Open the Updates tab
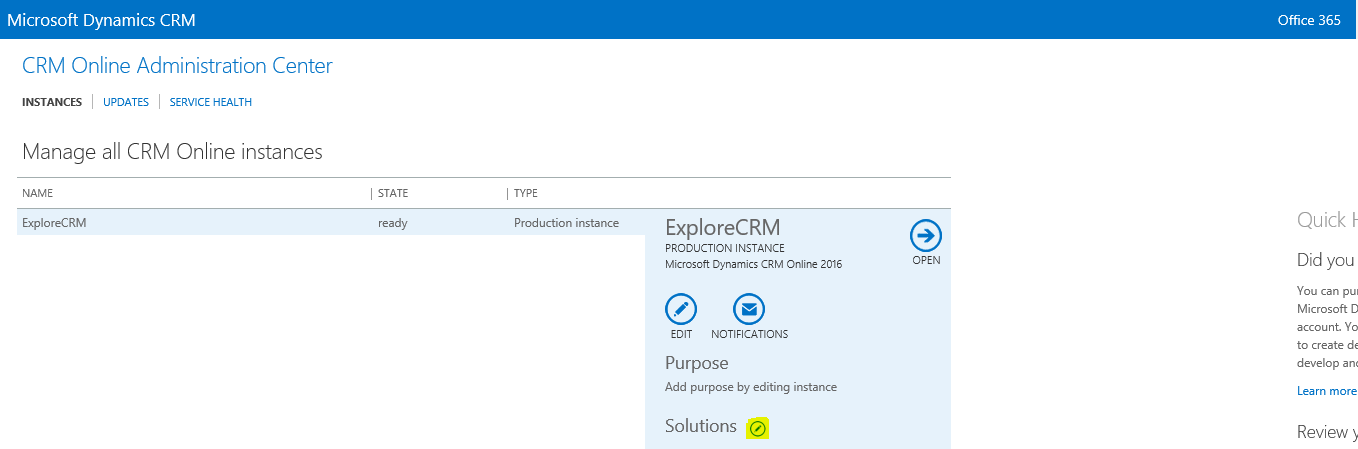Screen dimensions: 1358x449 click(x=126, y=102)
